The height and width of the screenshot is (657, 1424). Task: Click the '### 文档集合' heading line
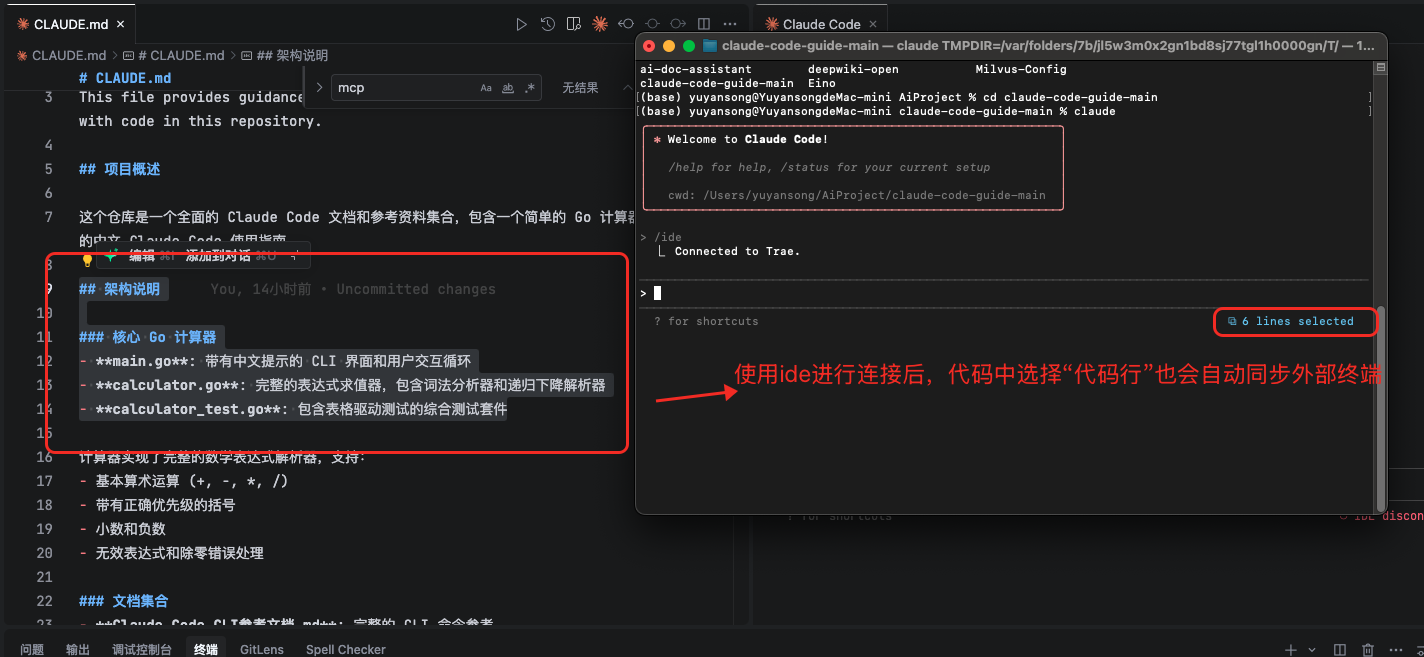(x=124, y=601)
